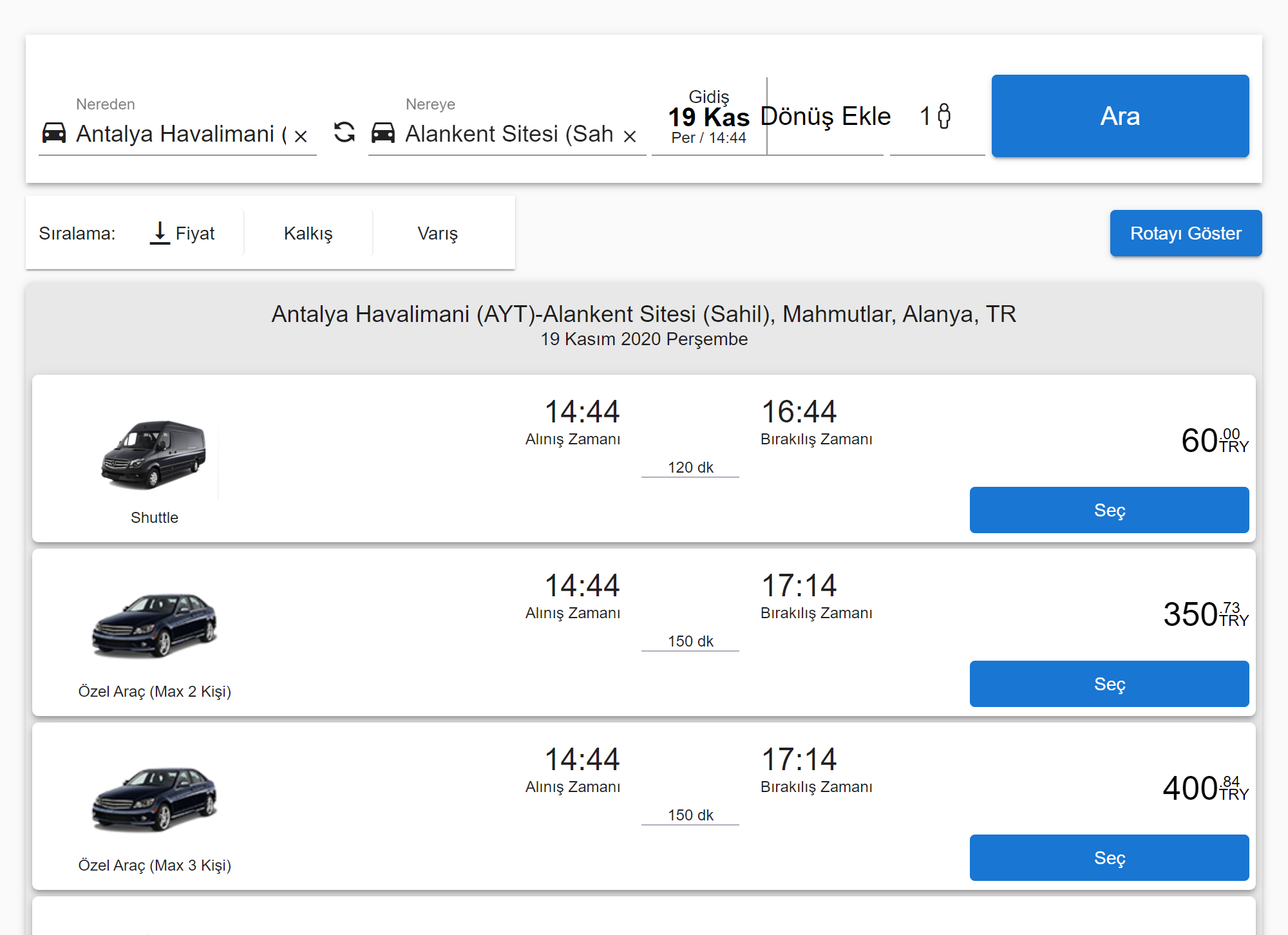Click the Shuttle 16:44 Bırakılış Zamanı
The image size is (1288, 935).
[816, 422]
